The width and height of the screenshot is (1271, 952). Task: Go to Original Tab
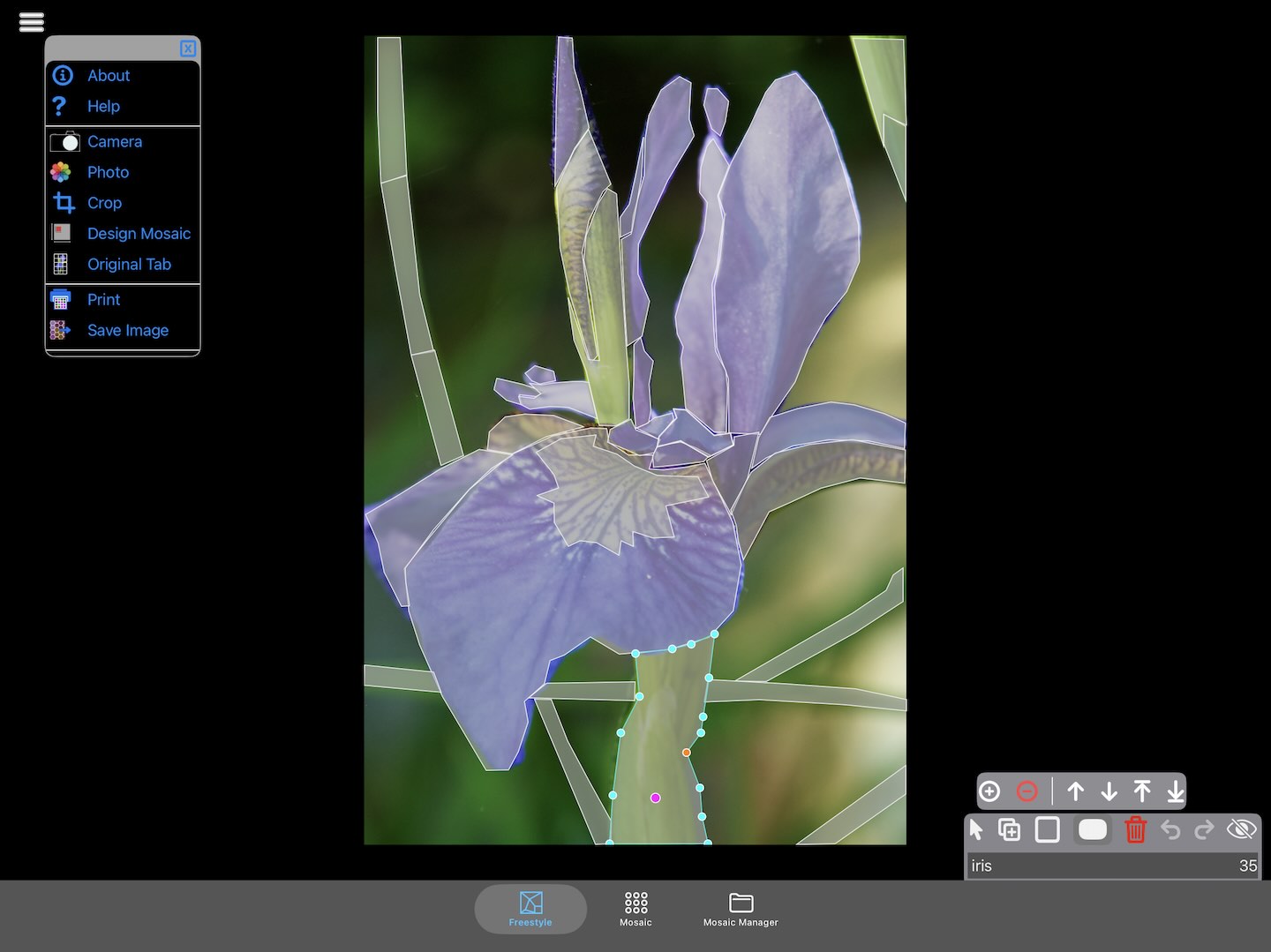tap(123, 265)
